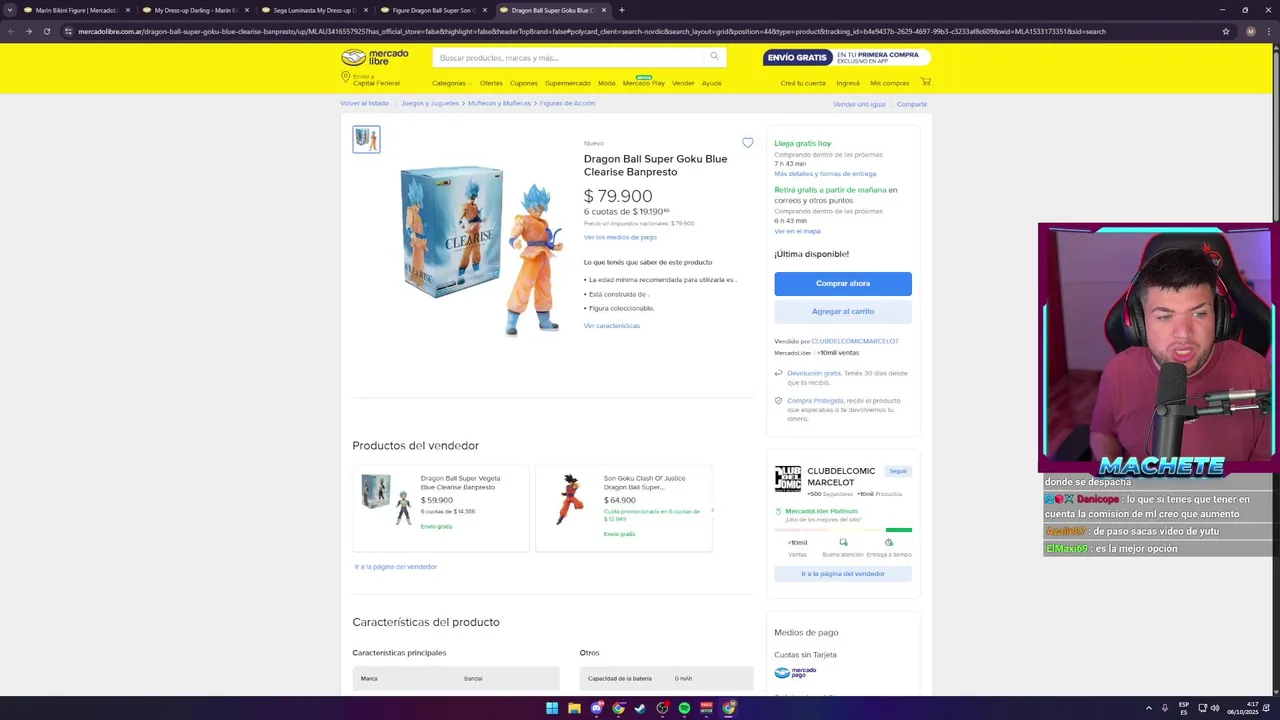The image size is (1280, 720).
Task: Select the product gallery thumbnail
Action: click(x=366, y=139)
